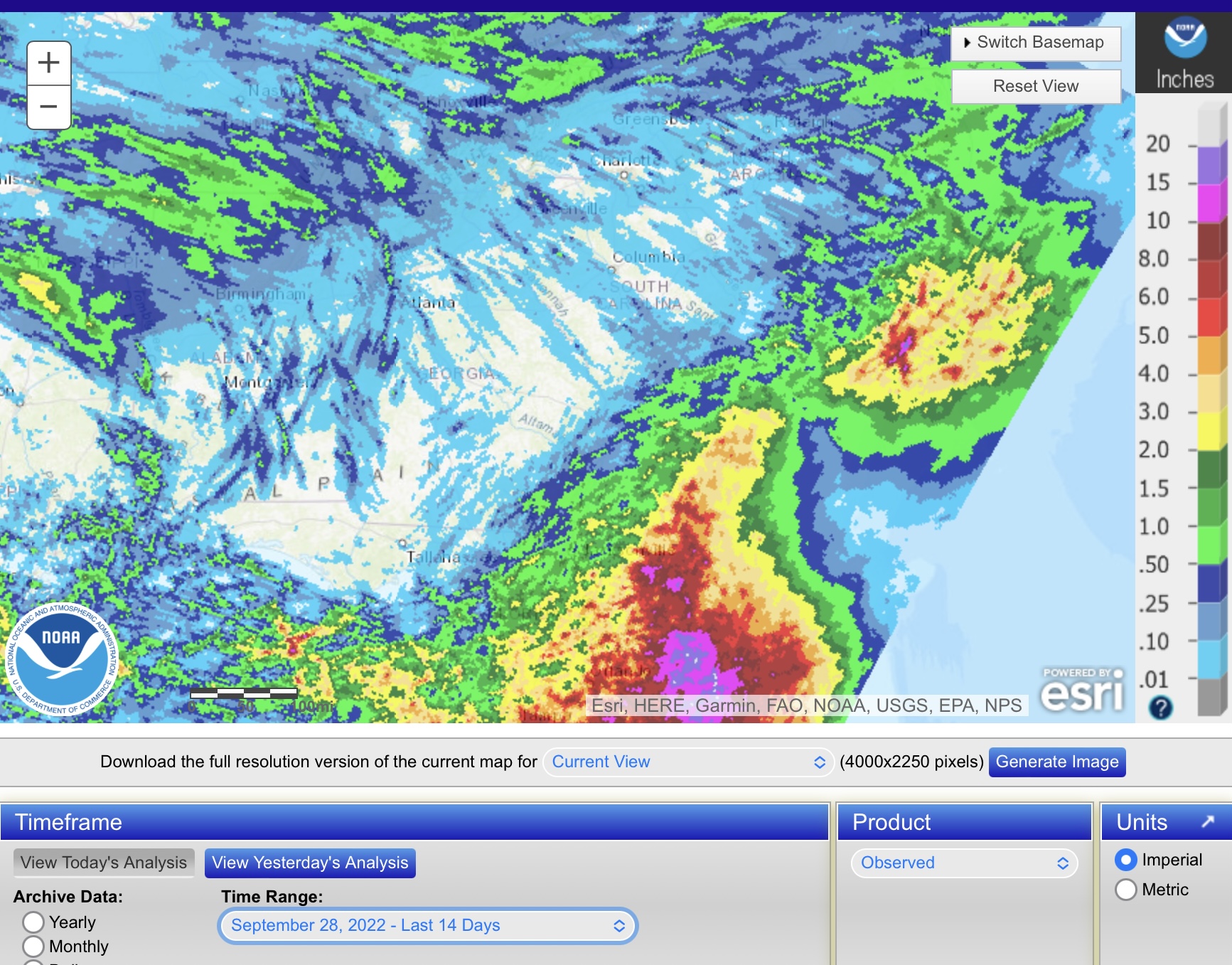This screenshot has width=1232, height=965.
Task: Switch to View Today's Analysis
Action: [x=104, y=863]
